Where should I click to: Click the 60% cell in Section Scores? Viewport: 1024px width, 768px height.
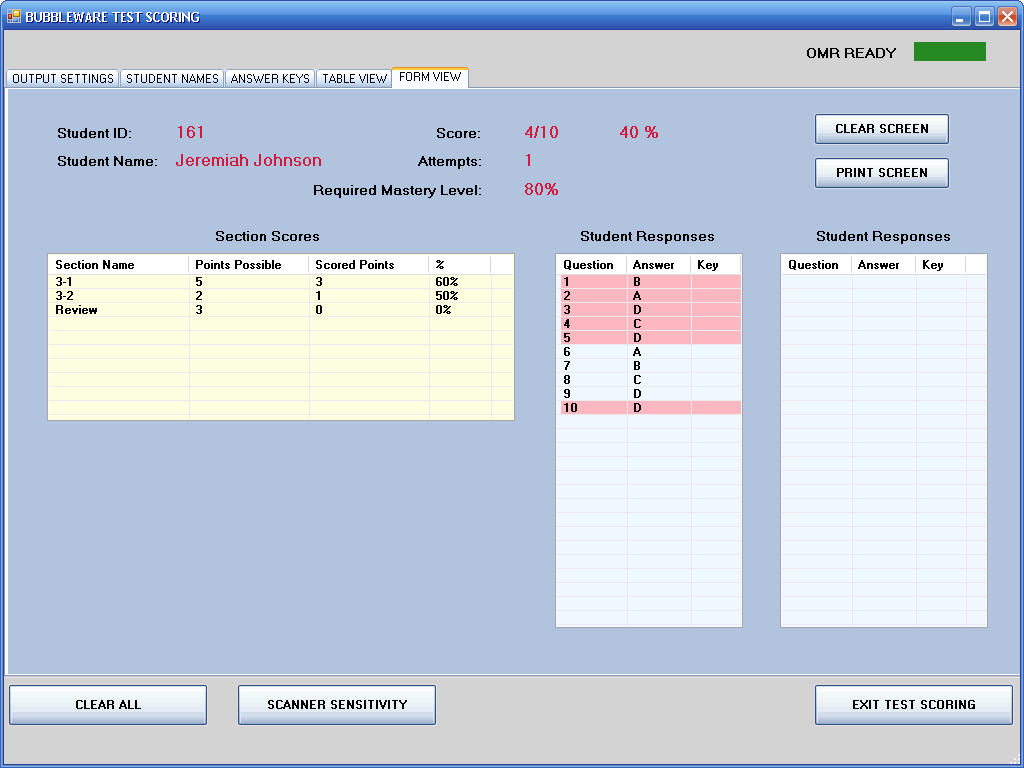[x=447, y=281]
